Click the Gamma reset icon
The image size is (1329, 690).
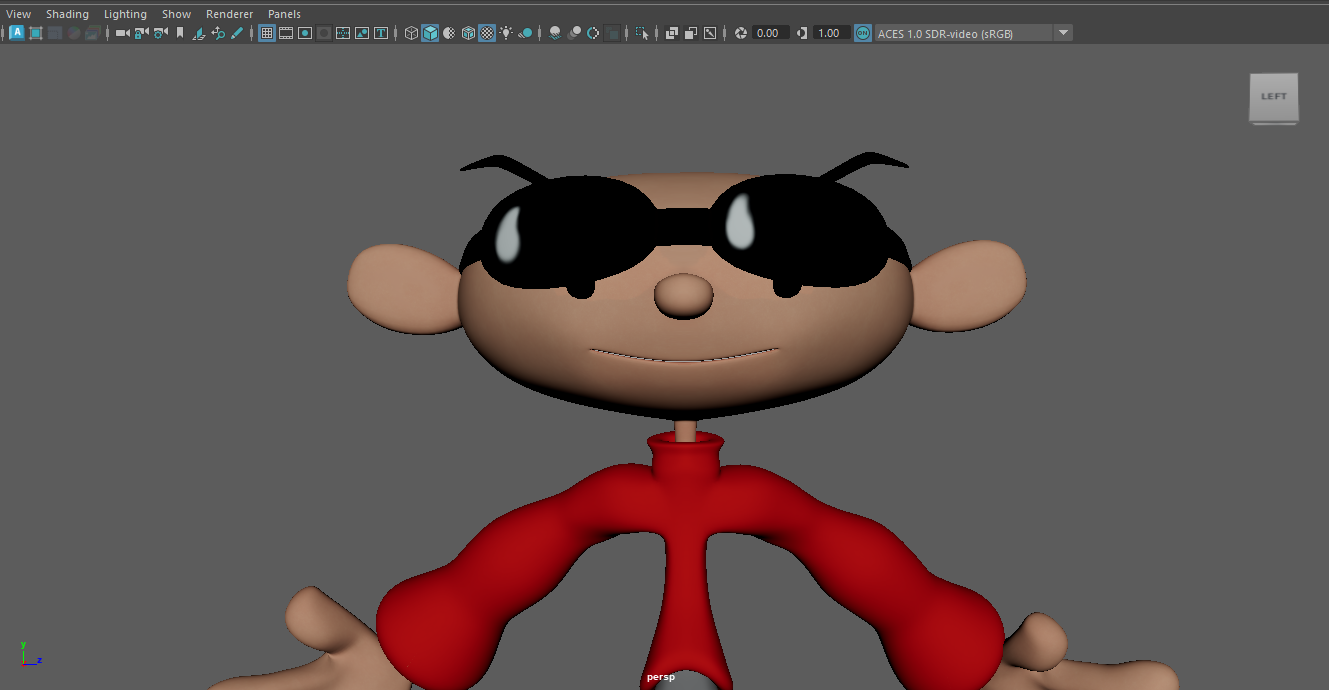coord(802,33)
